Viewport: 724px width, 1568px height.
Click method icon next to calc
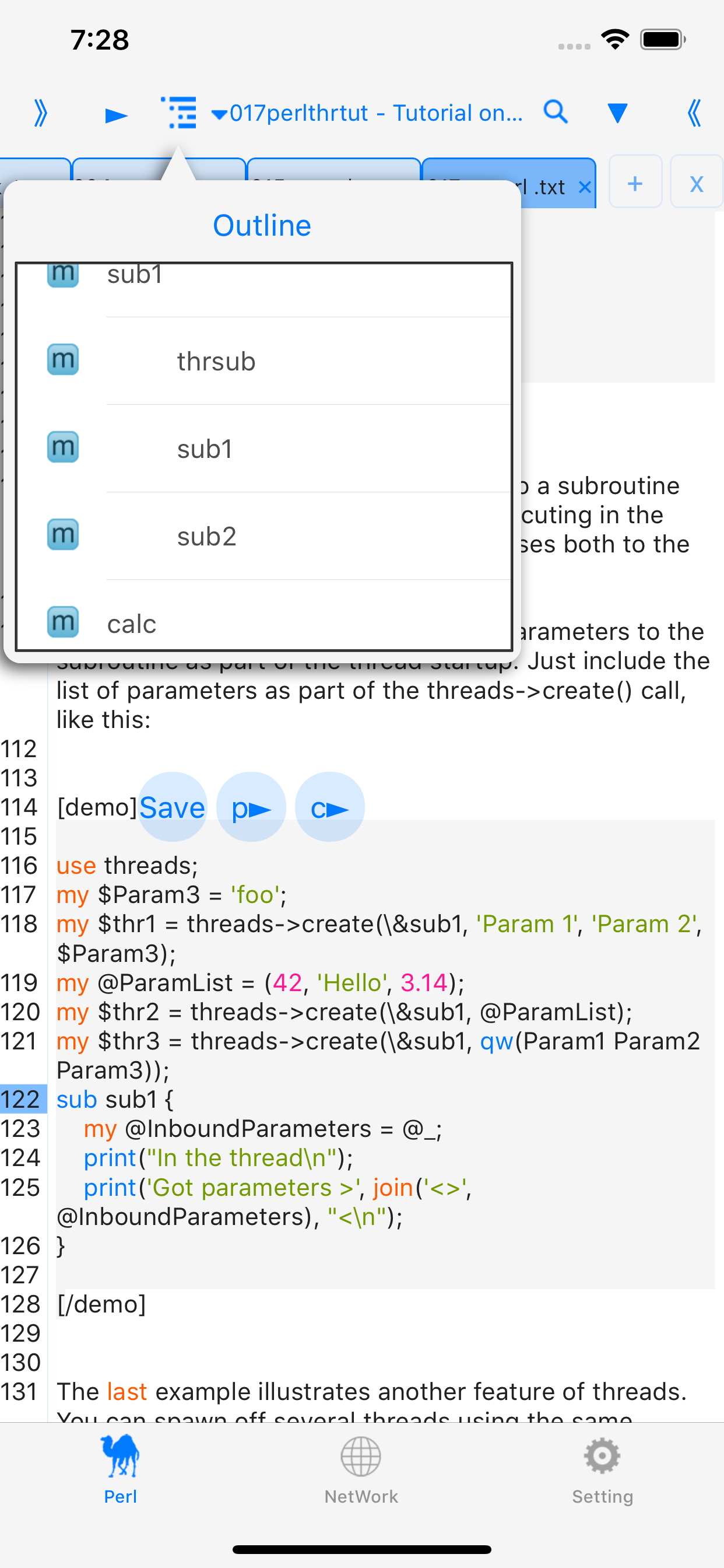pyautogui.click(x=63, y=621)
